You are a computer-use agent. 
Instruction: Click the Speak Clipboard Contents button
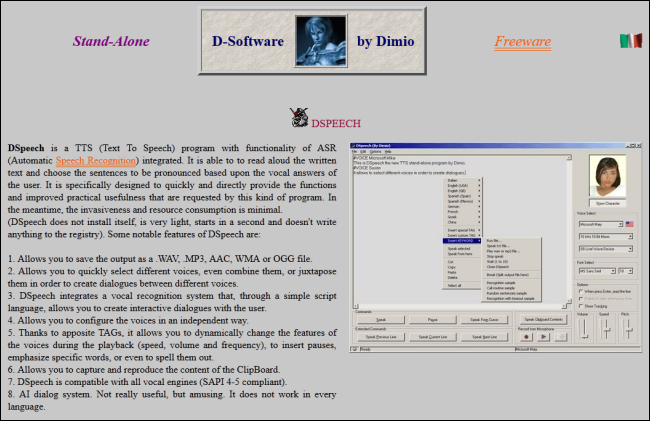click(543, 319)
